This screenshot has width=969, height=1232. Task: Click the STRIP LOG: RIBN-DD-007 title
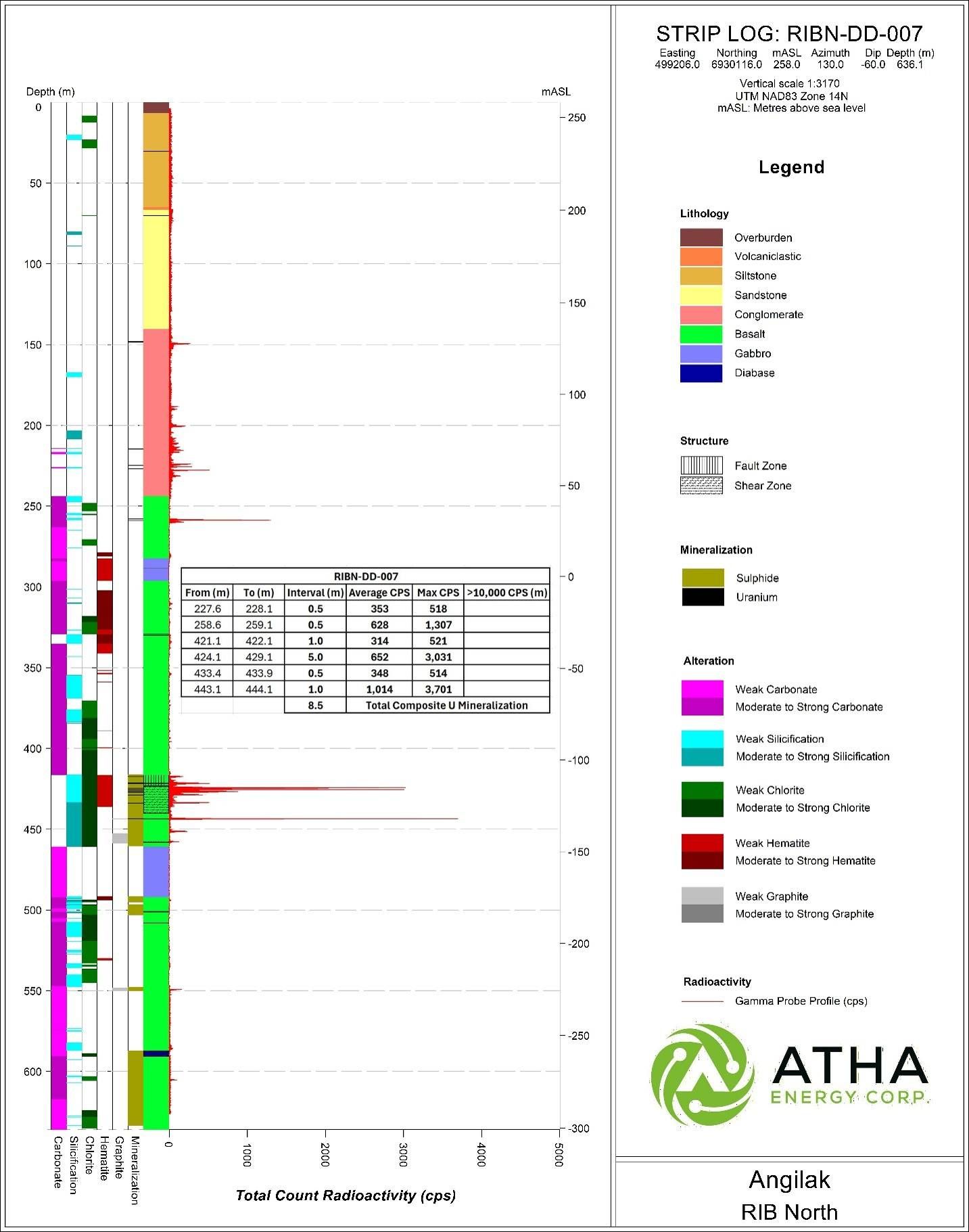[789, 34]
